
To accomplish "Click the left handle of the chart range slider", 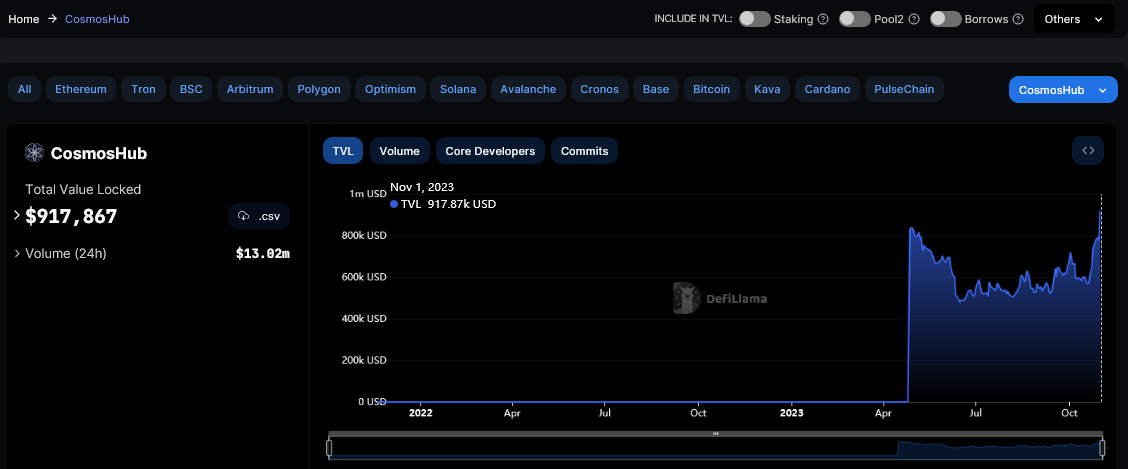I will click(330, 449).
